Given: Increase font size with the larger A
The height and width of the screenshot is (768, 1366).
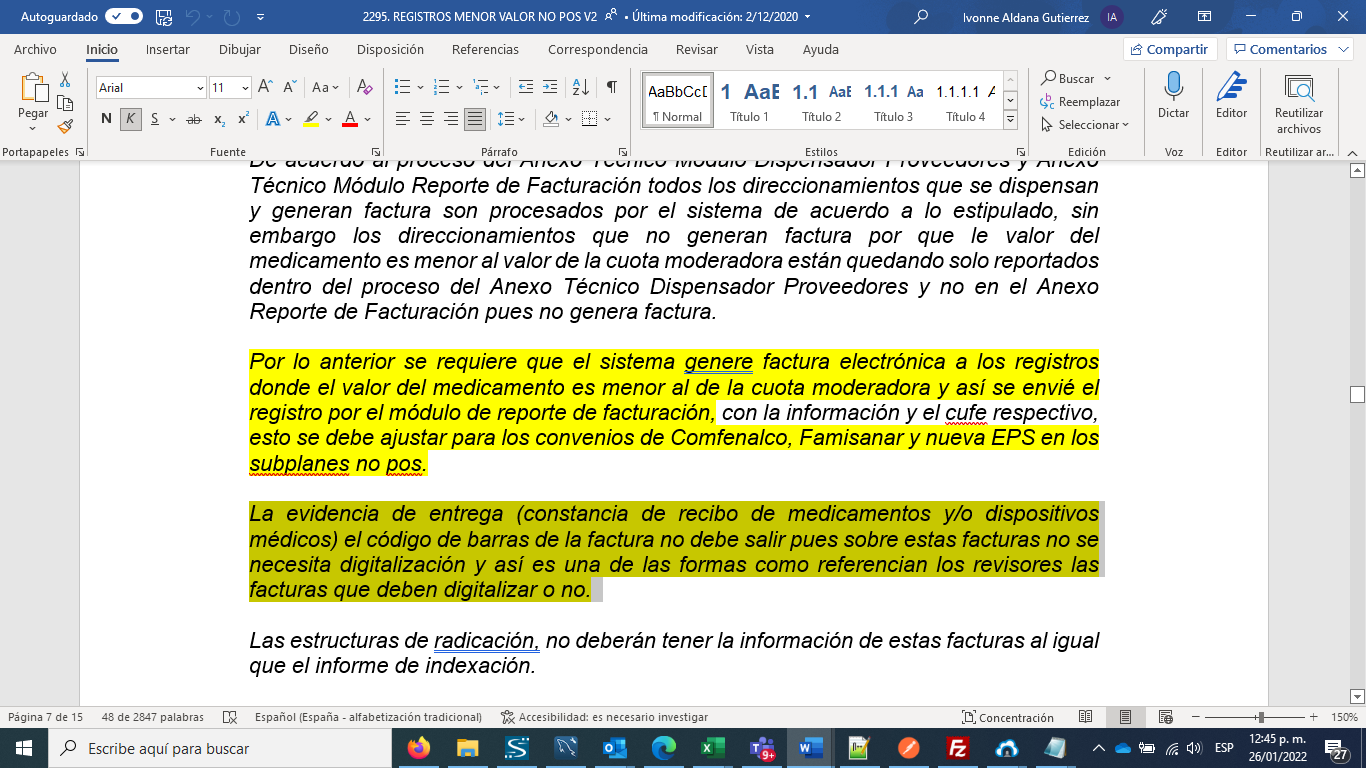Looking at the screenshot, I should (x=267, y=88).
